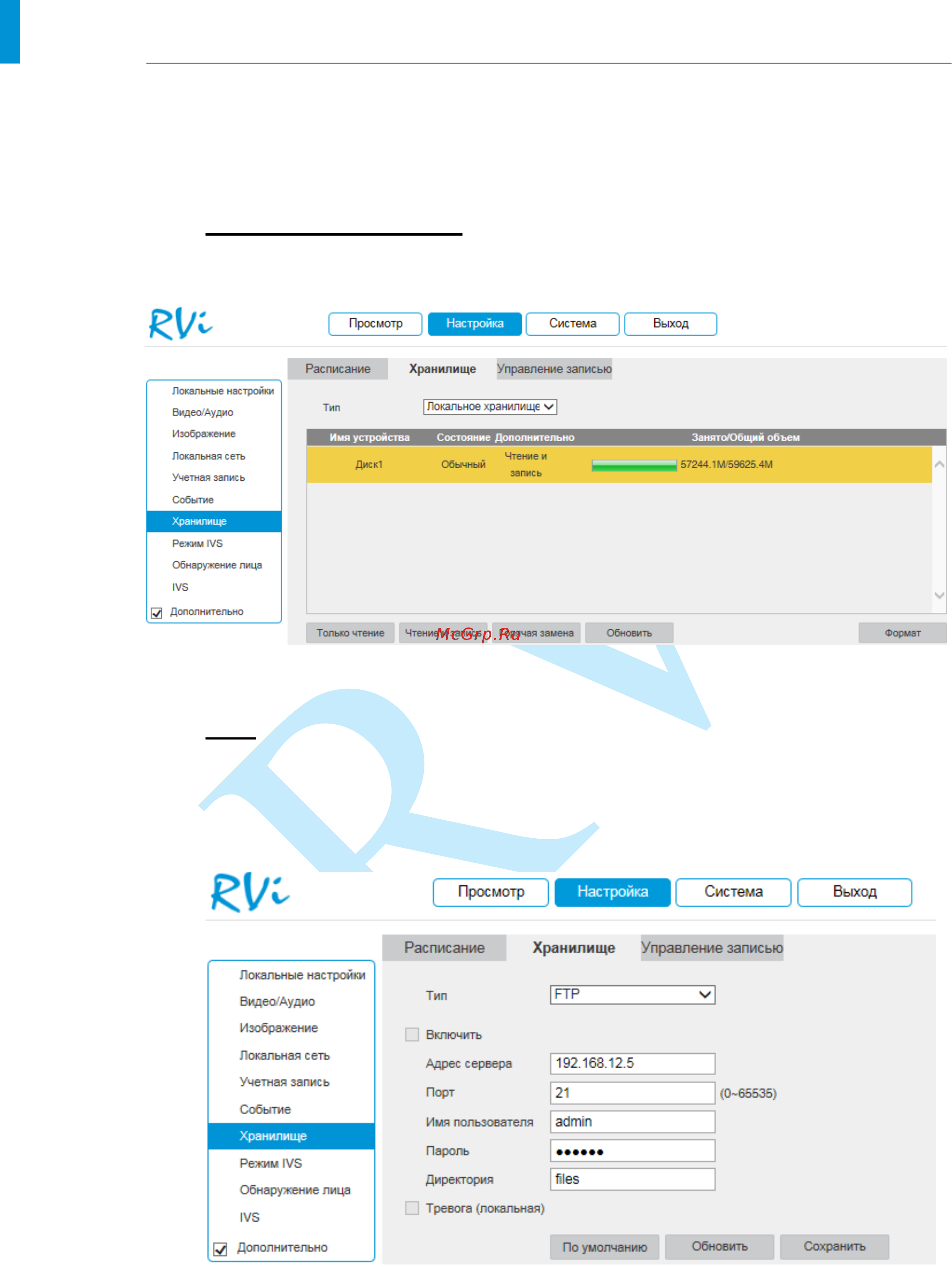Open Система in the local storage screenshot
The height and width of the screenshot is (1267, 952).
pos(572,324)
